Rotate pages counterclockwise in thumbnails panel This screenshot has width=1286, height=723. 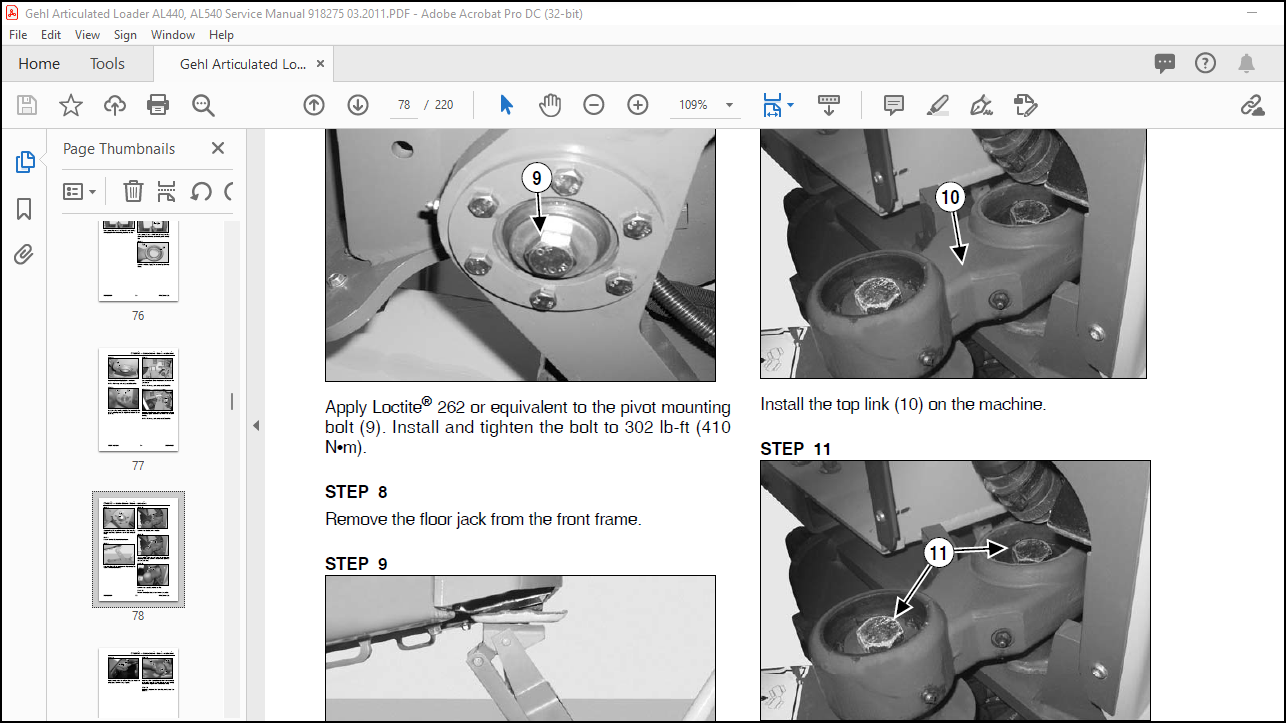coord(201,191)
